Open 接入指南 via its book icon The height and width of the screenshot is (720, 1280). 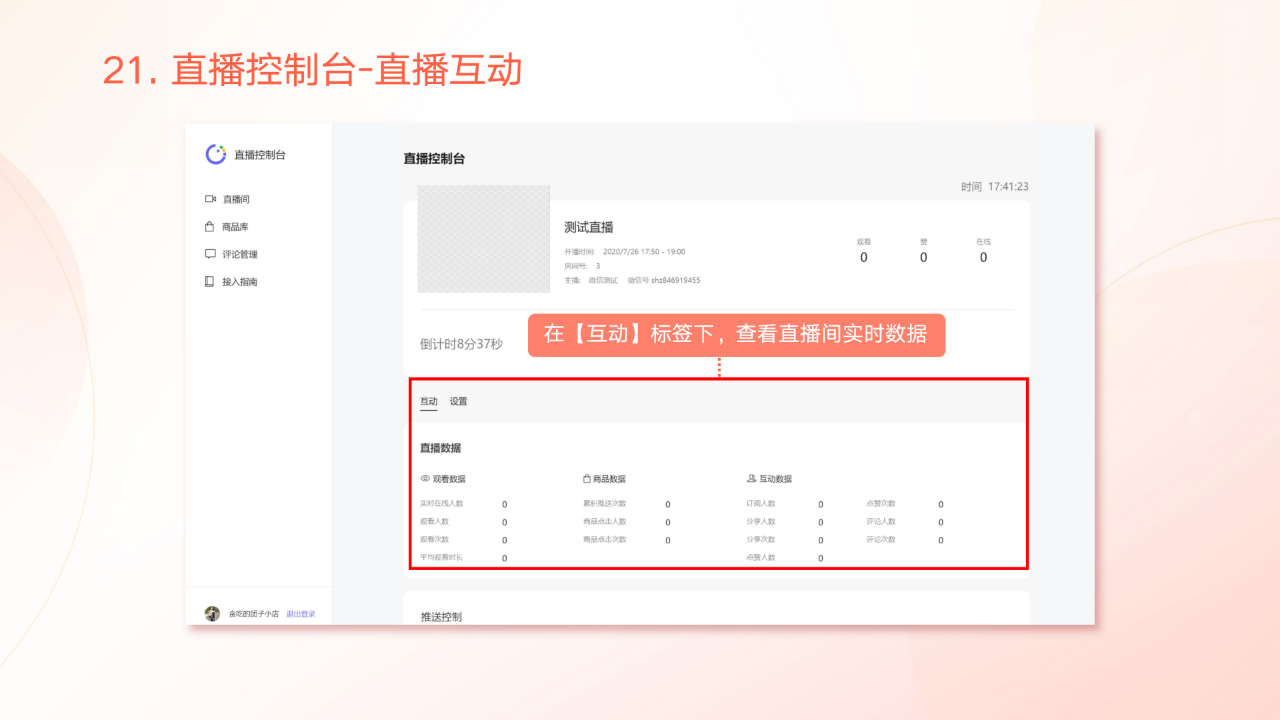coord(210,282)
